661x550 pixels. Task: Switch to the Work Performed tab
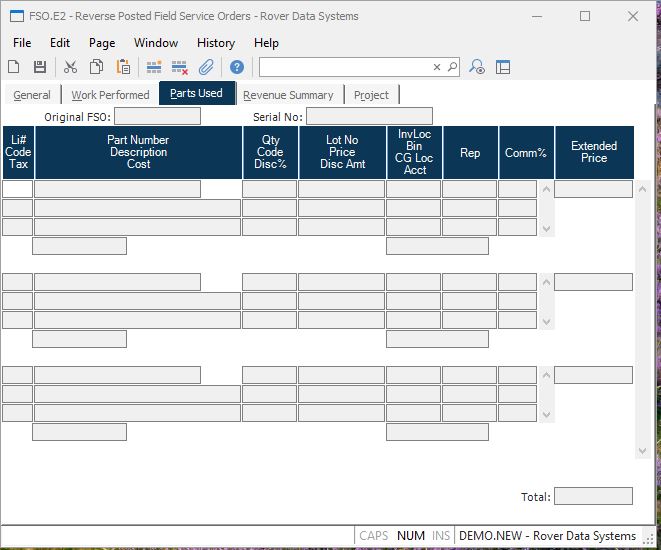pyautogui.click(x=110, y=95)
